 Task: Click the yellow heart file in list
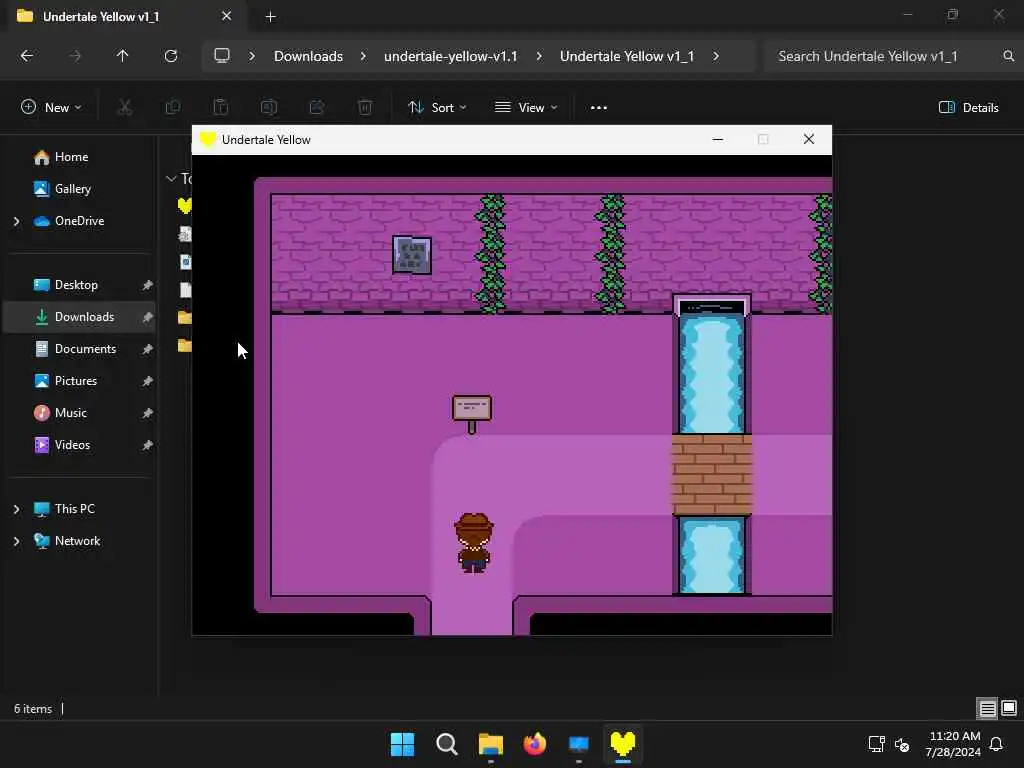(185, 206)
